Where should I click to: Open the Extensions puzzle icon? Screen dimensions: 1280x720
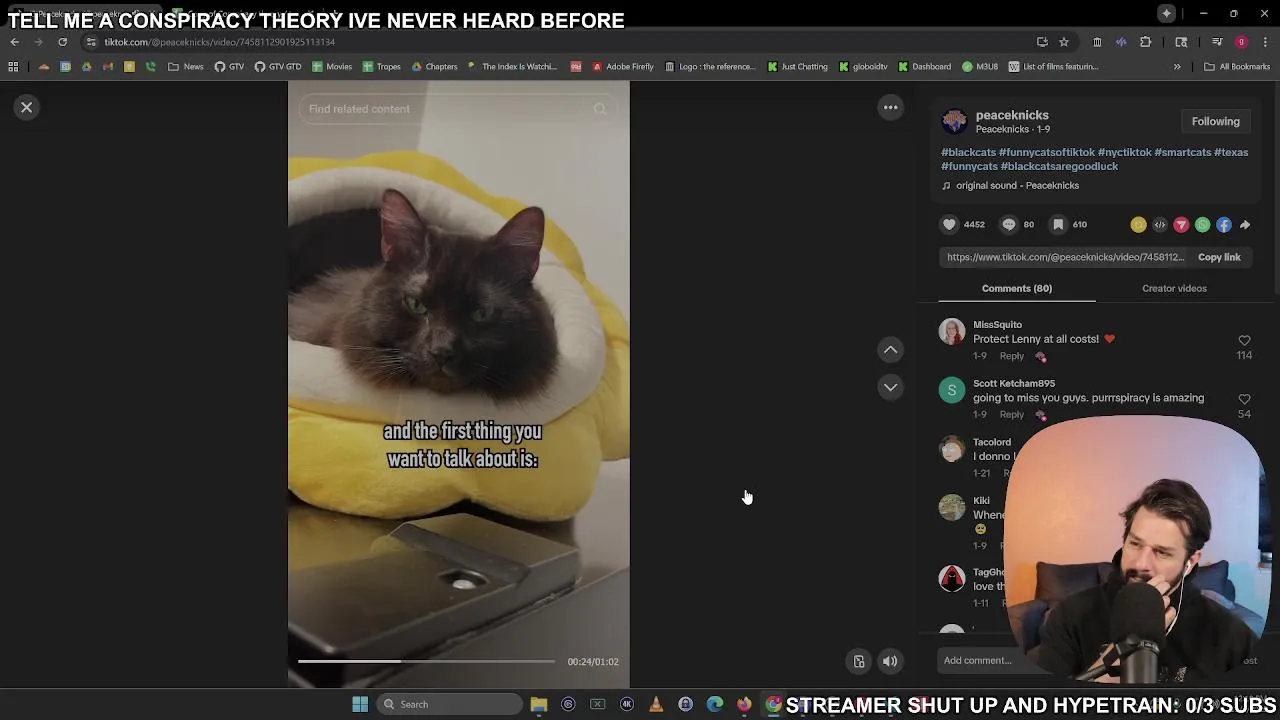click(1146, 42)
